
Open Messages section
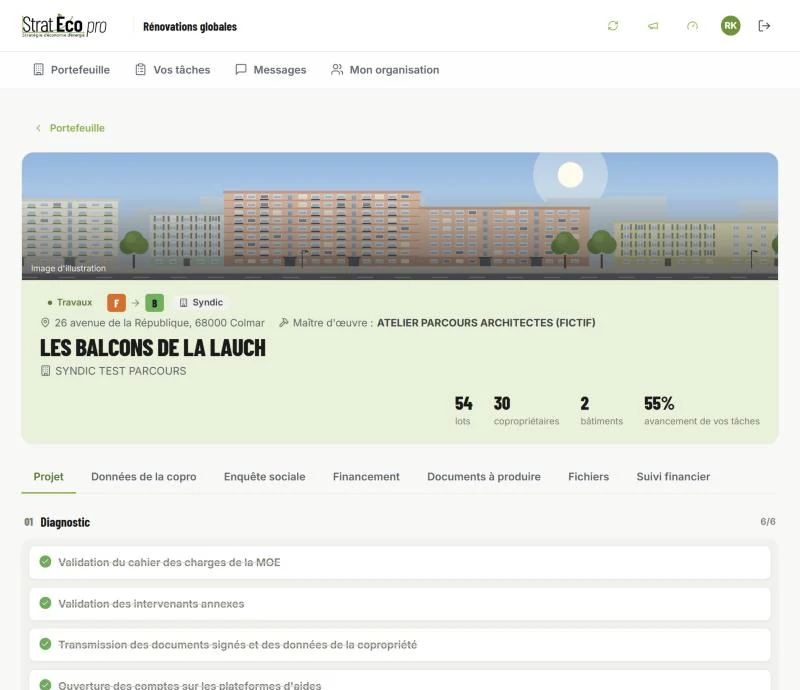coord(270,69)
